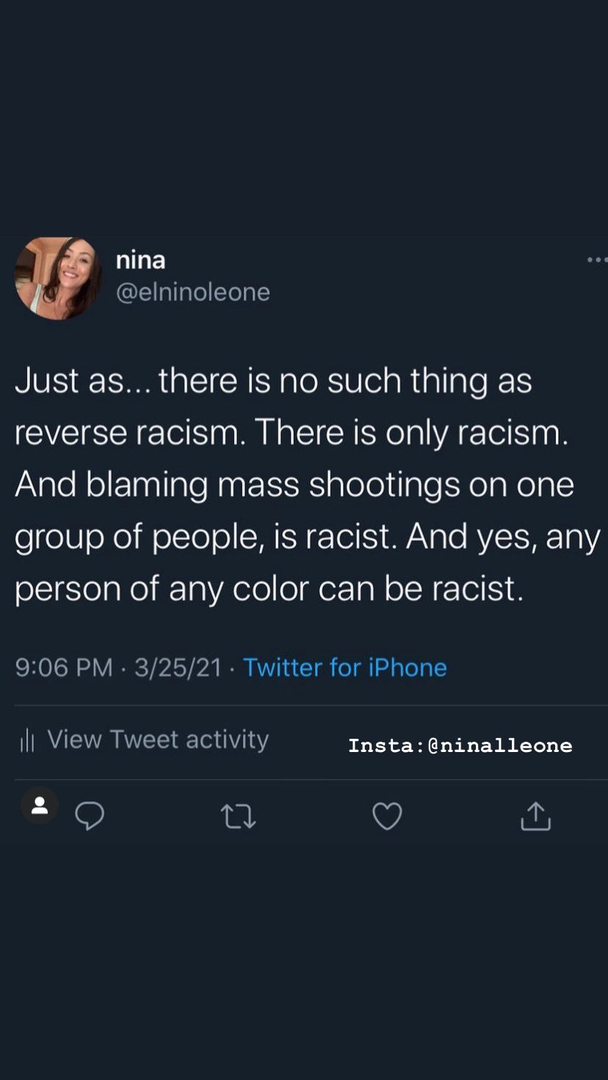The height and width of the screenshot is (1080, 608).
Task: Tap the tweet line starting "Just as..."
Action: click(273, 381)
